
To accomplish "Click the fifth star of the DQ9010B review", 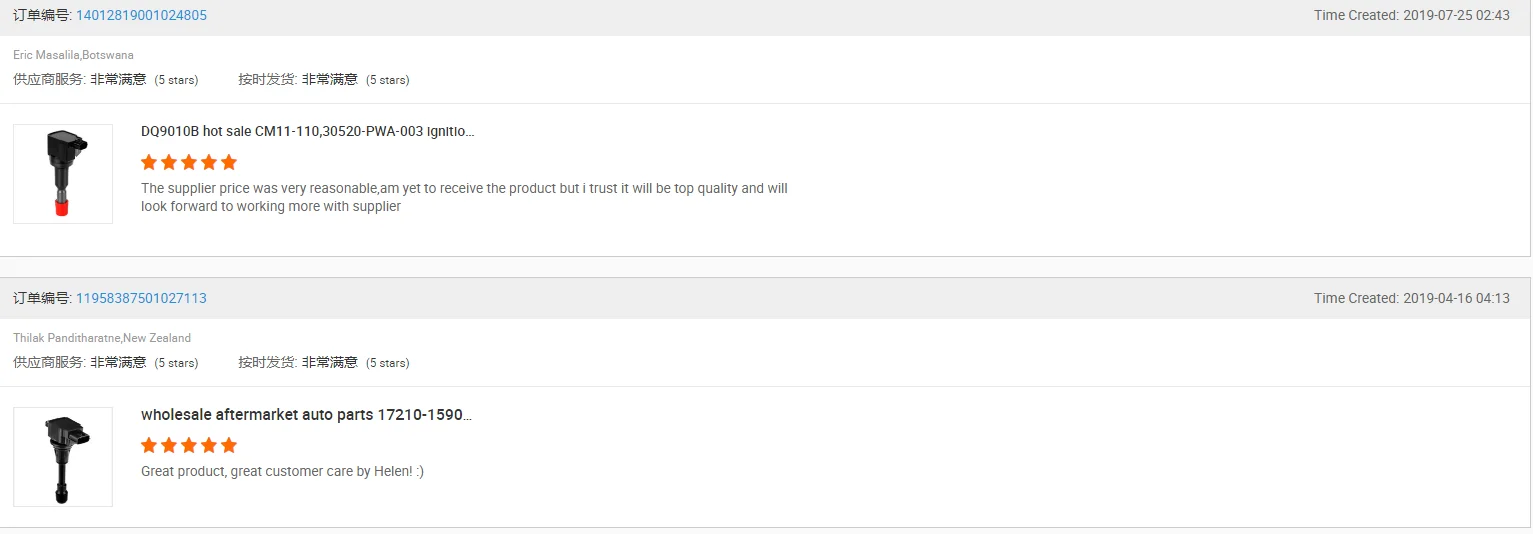I will [229, 162].
